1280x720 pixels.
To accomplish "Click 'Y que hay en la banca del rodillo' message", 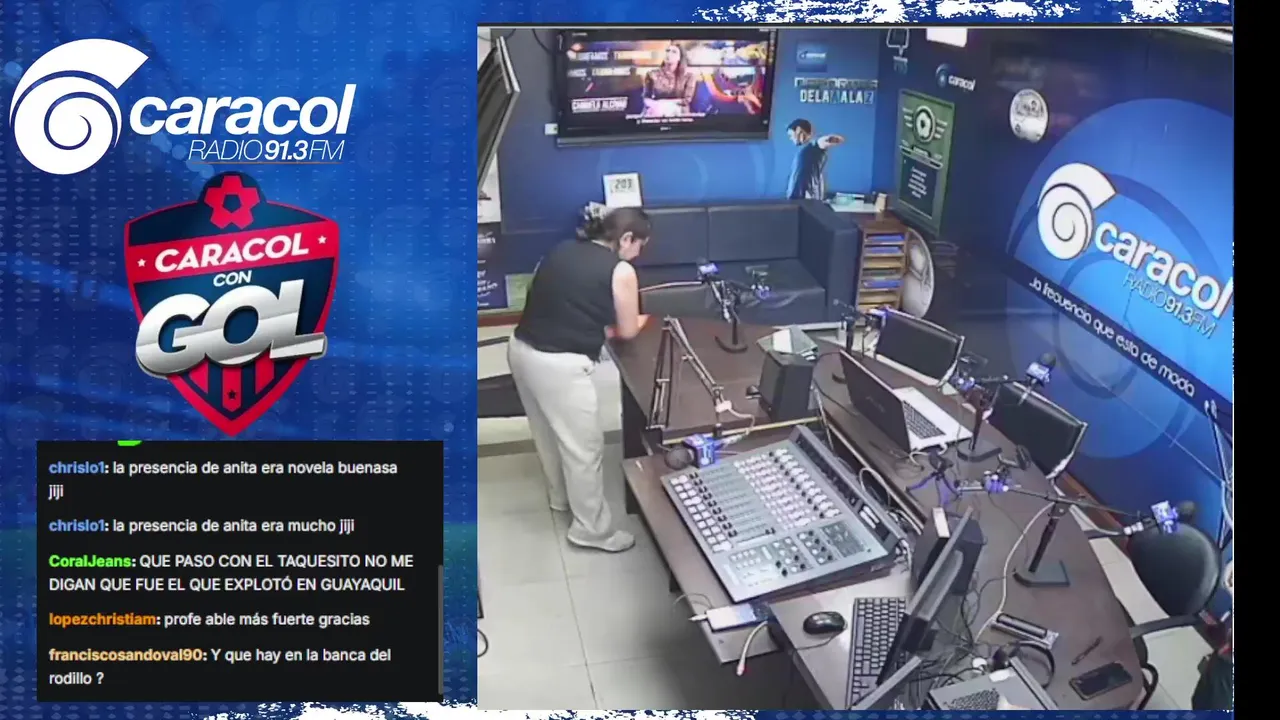I will tap(220, 667).
